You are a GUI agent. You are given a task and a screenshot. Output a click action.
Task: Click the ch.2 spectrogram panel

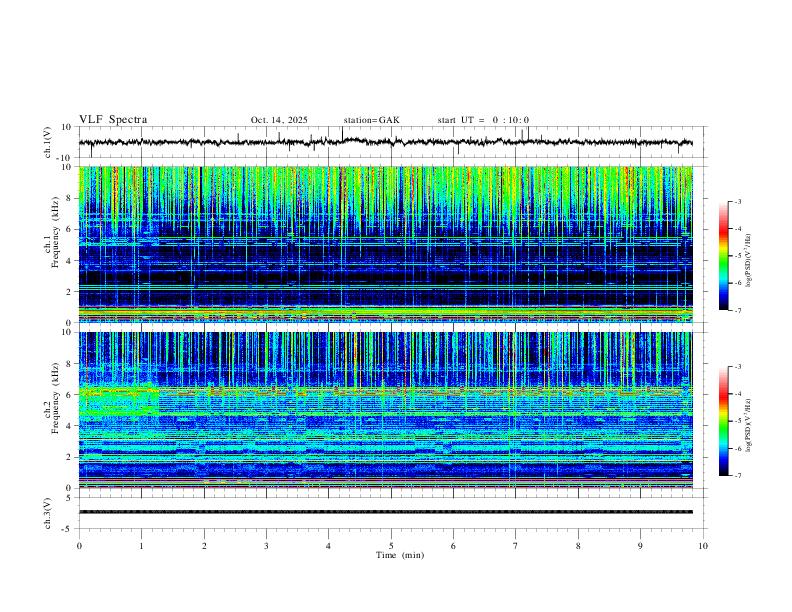click(x=385, y=410)
